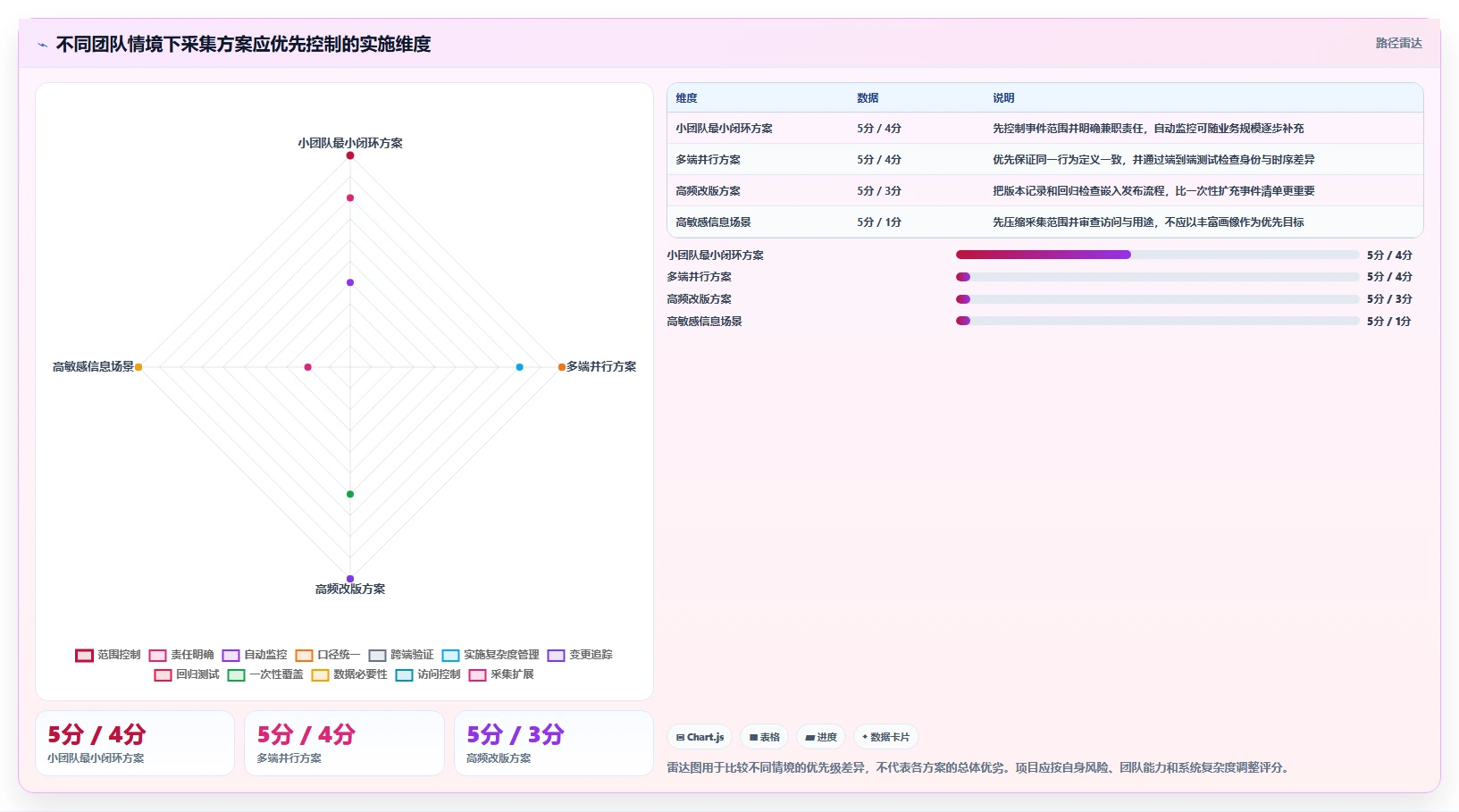The width and height of the screenshot is (1459, 812).
Task: Click the 5分 / 3分 value in table
Action: (879, 191)
